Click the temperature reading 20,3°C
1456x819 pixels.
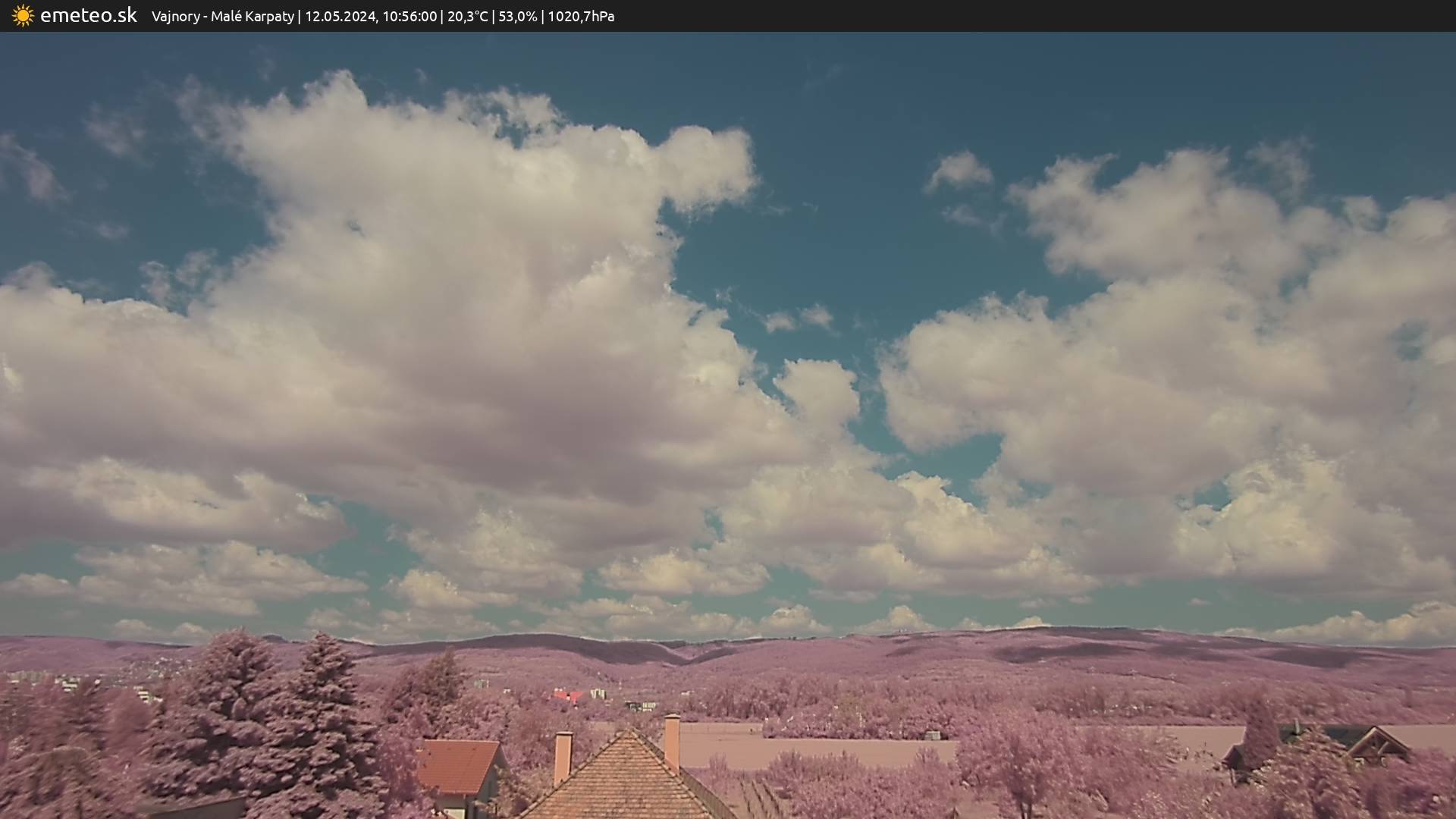[467, 16]
